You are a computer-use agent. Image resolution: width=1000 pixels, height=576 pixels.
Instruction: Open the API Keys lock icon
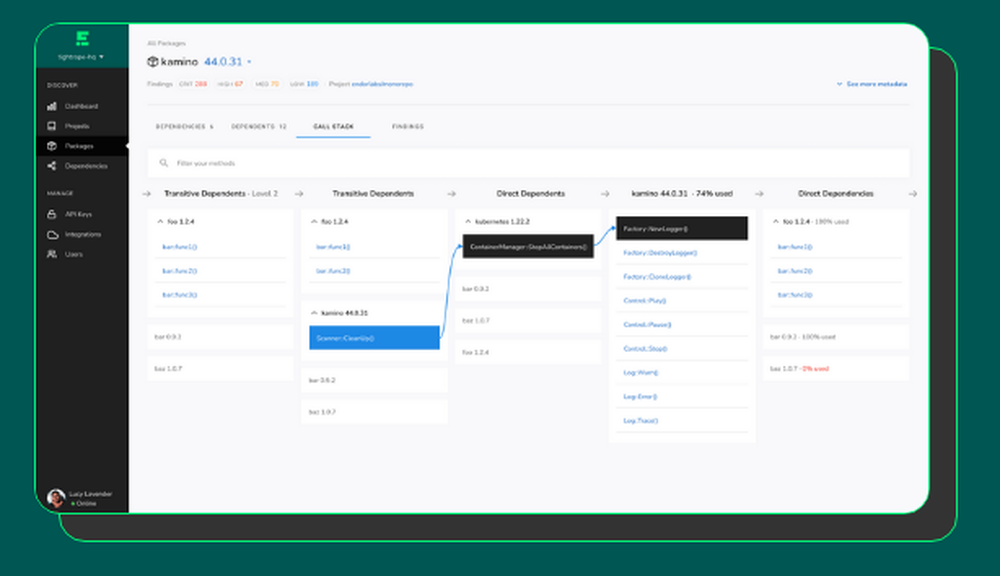[x=52, y=214]
